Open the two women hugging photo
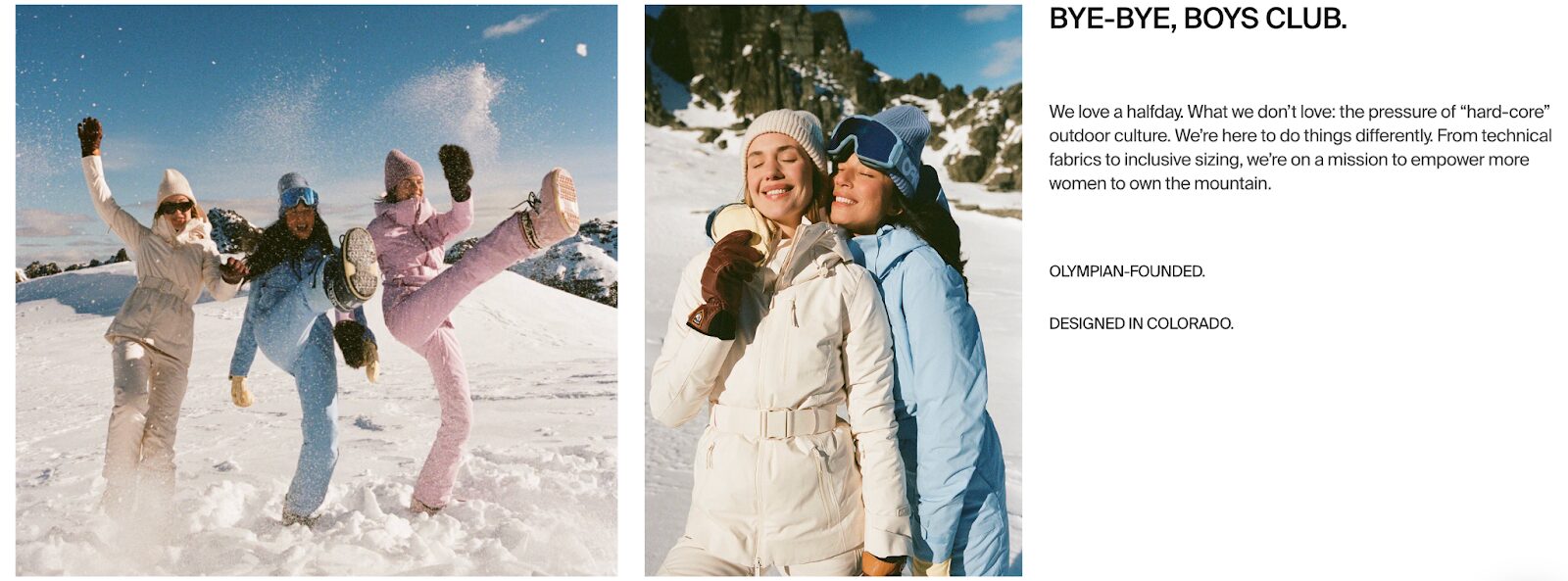Viewport: 1568px width, 581px height. (x=833, y=290)
